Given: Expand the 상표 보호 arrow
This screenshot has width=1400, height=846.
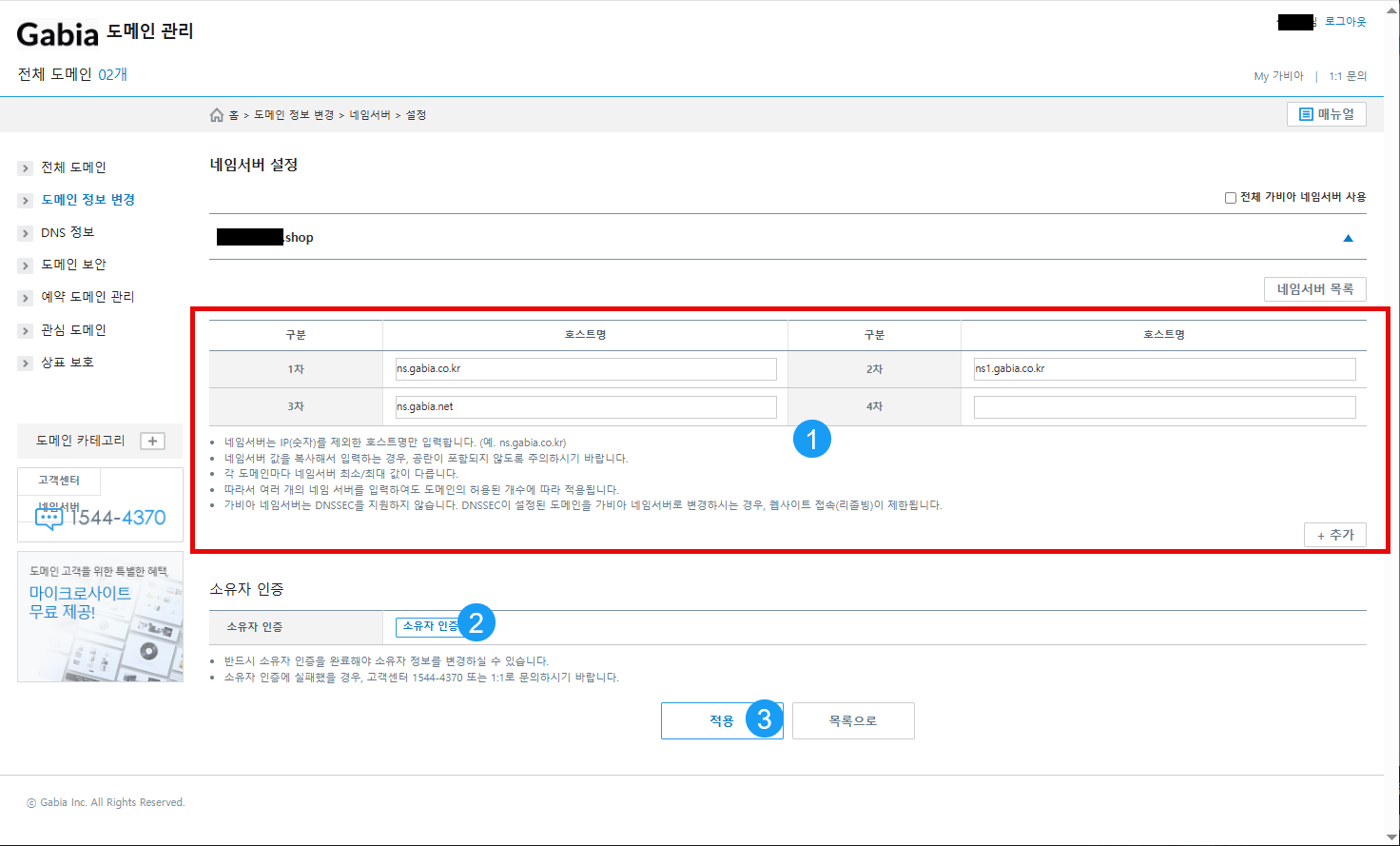Looking at the screenshot, I should click(x=26, y=364).
